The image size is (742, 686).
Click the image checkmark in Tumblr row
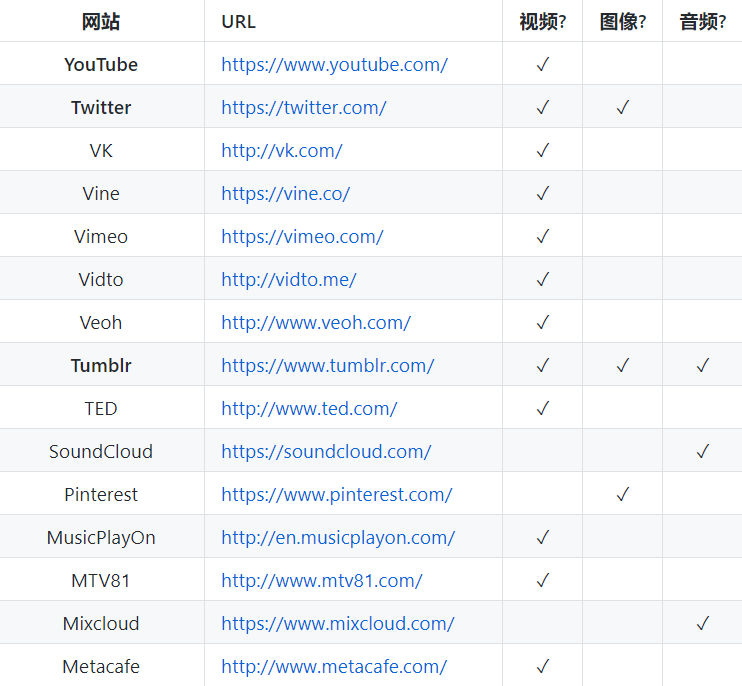tap(623, 365)
